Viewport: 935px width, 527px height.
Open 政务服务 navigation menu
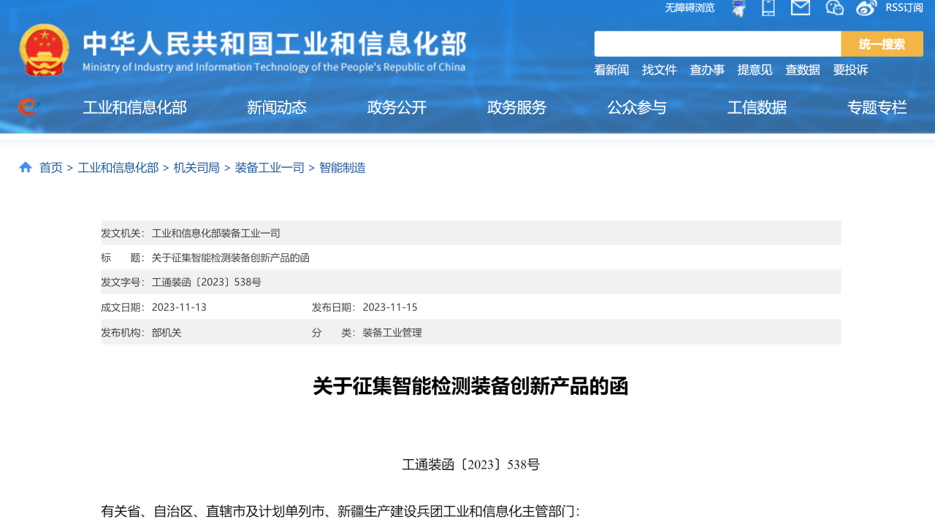516,107
